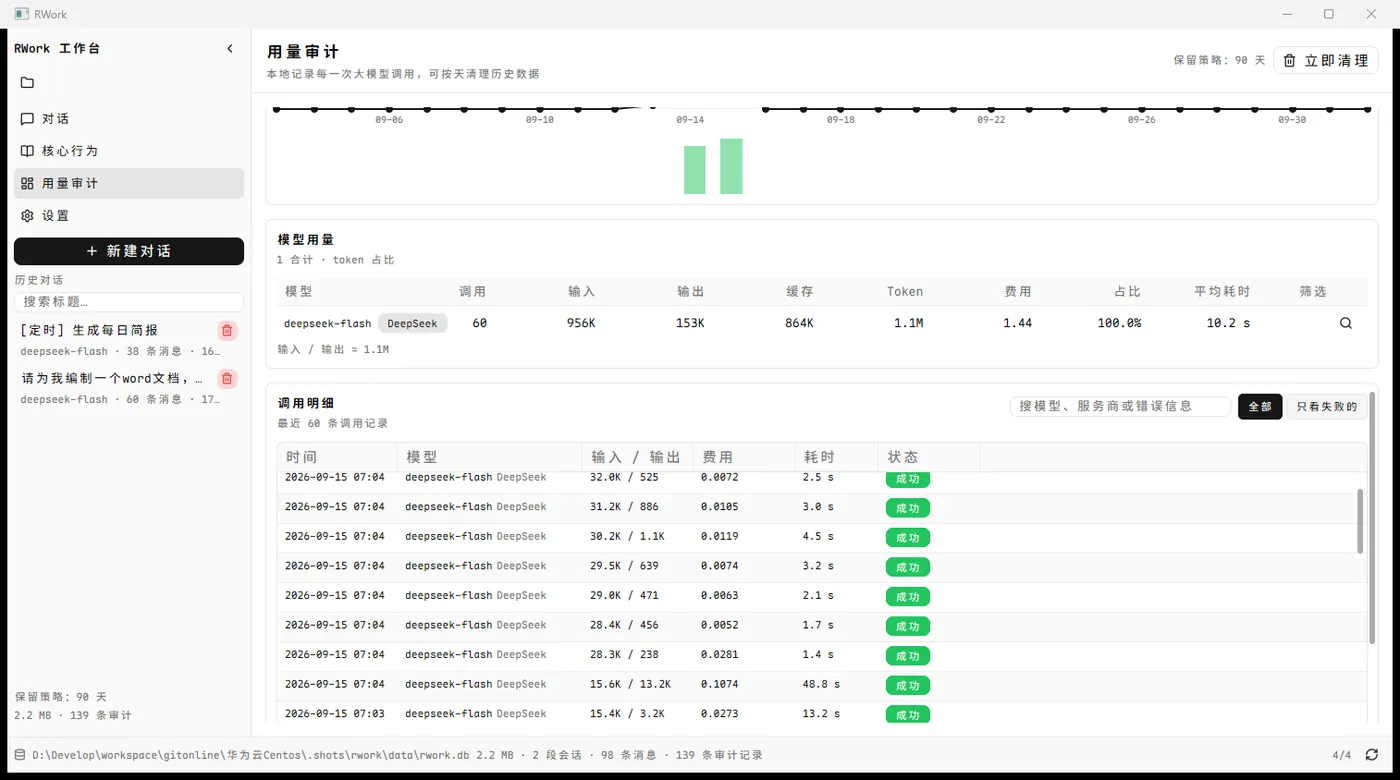The image size is (1400, 780).
Task: Click the 成功 badge in the 48.8 s row
Action: tap(907, 685)
